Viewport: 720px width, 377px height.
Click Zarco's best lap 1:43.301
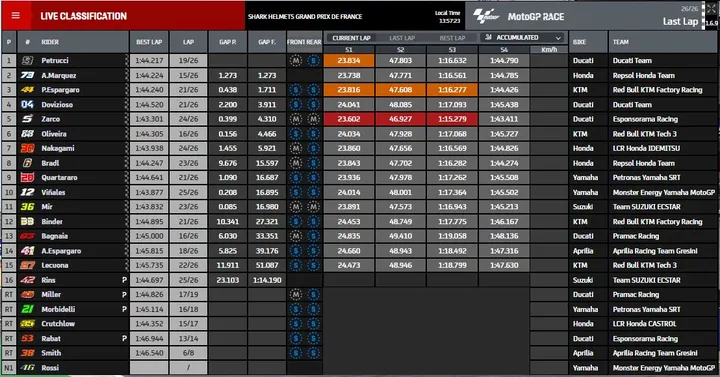149,119
